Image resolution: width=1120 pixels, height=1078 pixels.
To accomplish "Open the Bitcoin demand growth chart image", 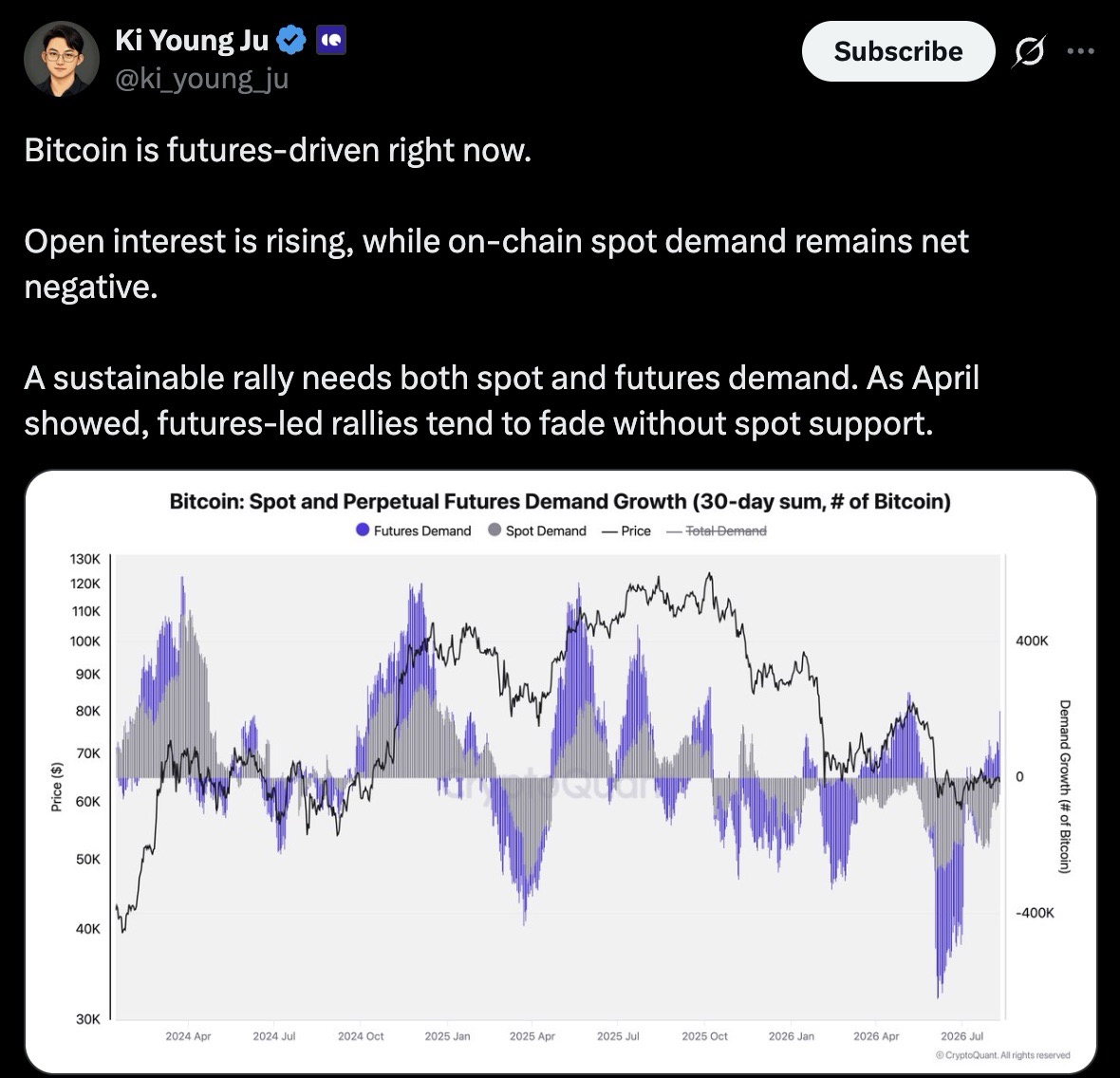I will (x=561, y=771).
